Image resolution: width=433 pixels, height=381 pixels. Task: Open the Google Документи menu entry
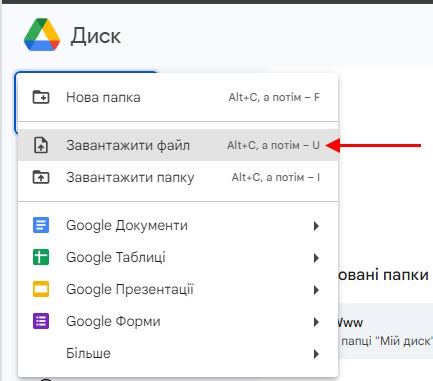click(x=178, y=225)
